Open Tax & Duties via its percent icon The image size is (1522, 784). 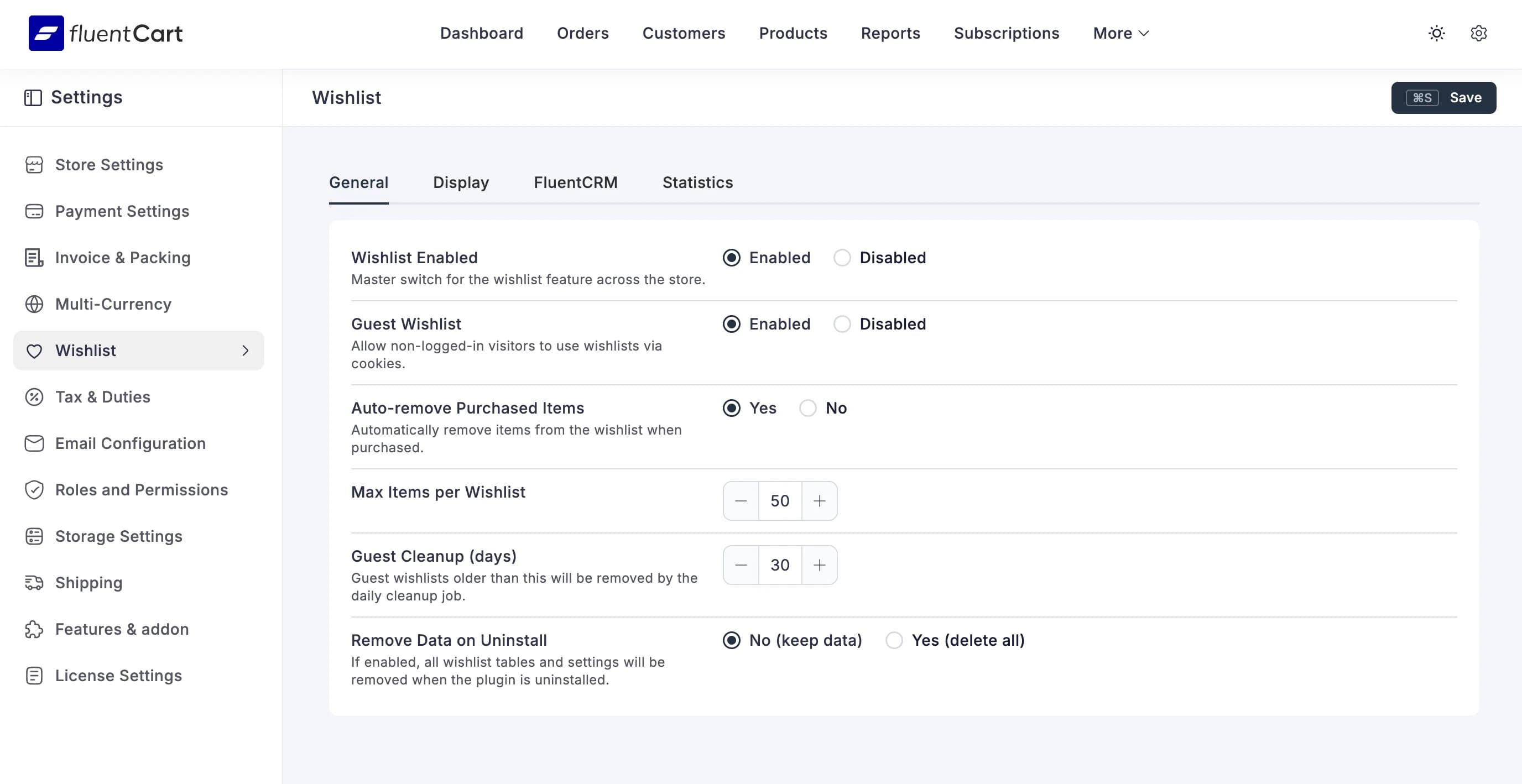(34, 396)
